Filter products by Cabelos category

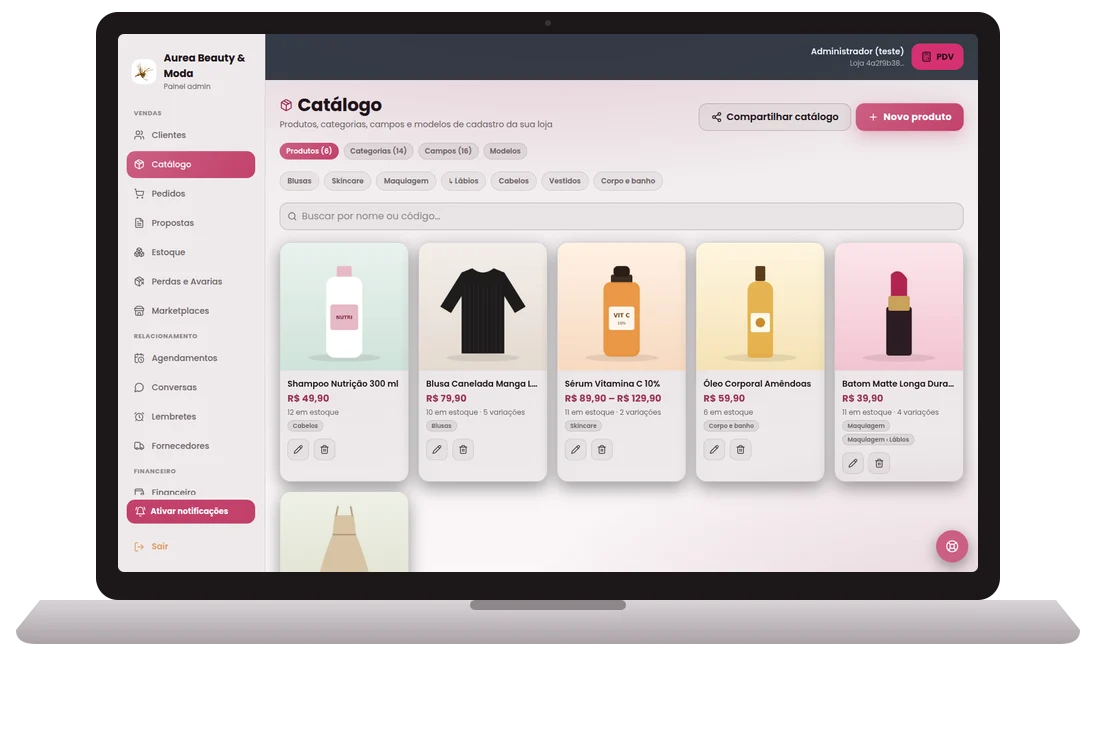(514, 181)
